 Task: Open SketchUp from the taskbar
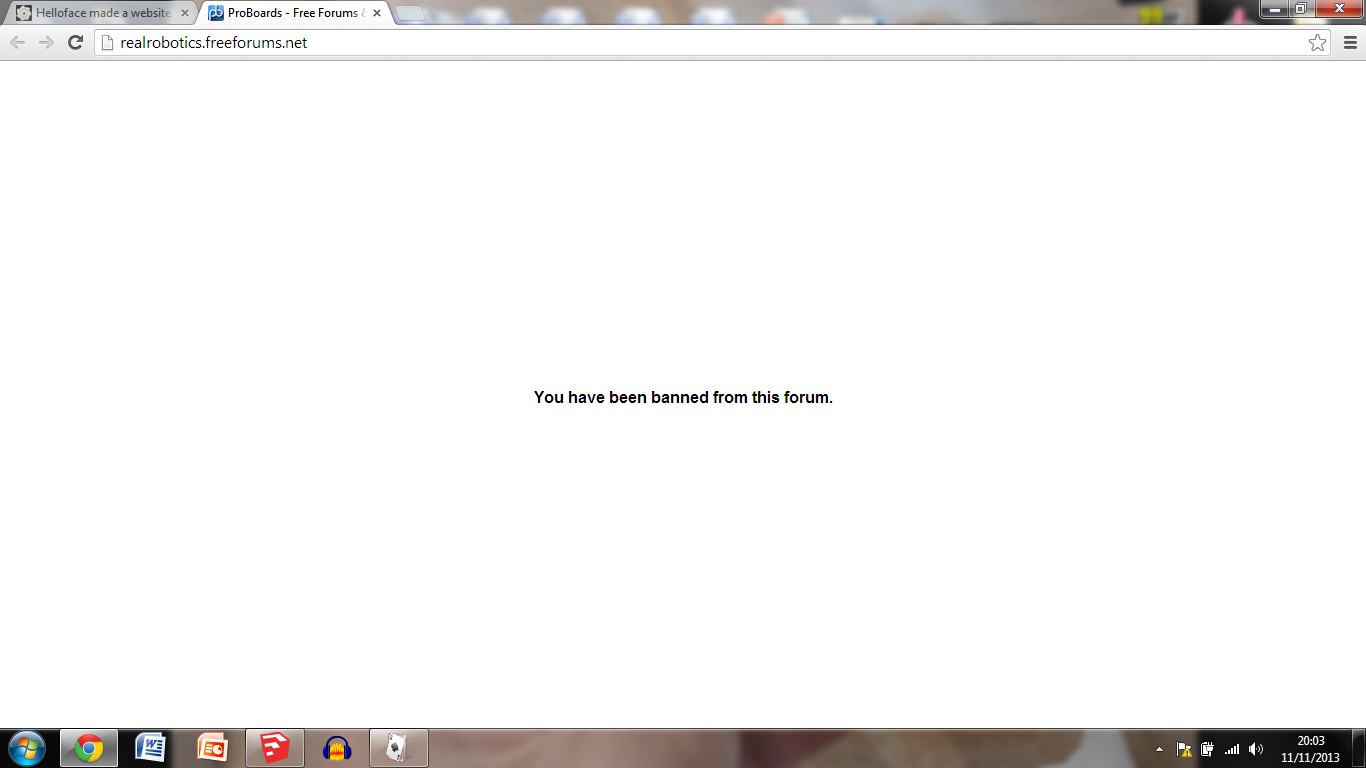[x=275, y=748]
